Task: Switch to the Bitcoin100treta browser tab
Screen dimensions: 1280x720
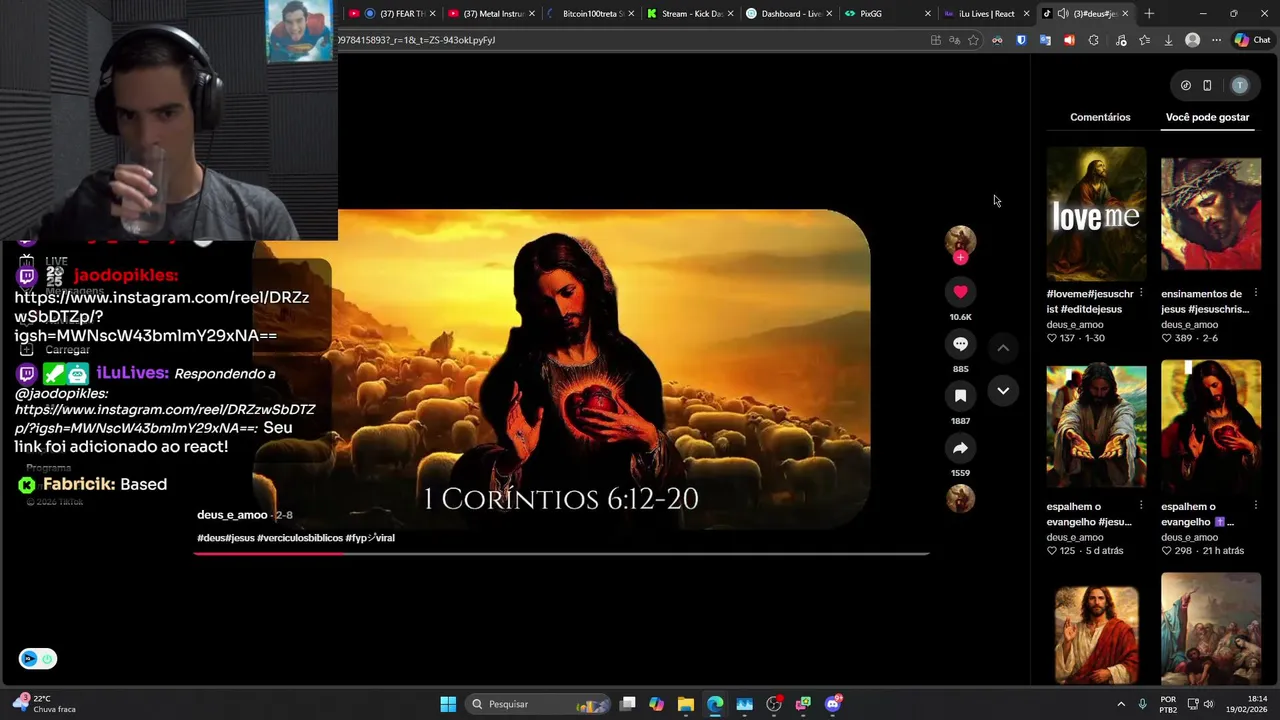Action: 590,14
